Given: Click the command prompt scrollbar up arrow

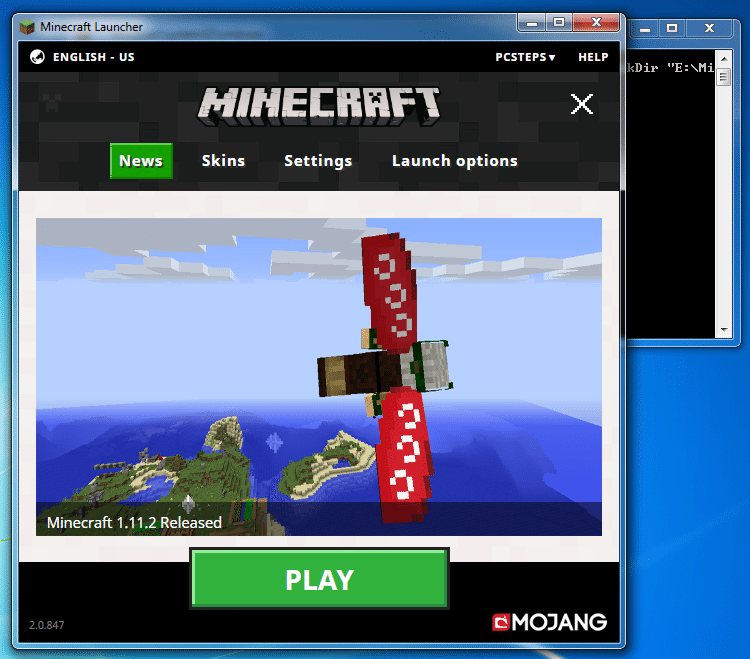Looking at the screenshot, I should [x=724, y=59].
